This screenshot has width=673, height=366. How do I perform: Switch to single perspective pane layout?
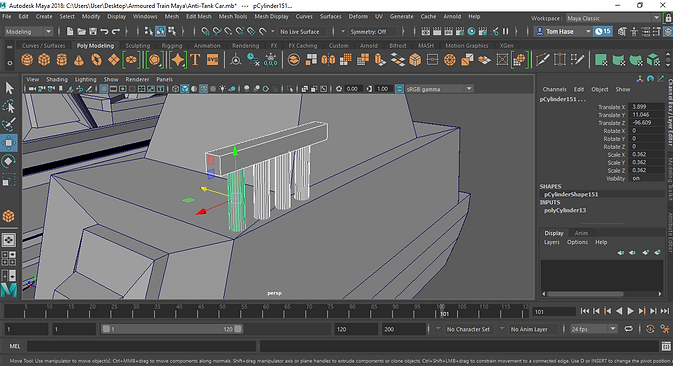(x=9, y=240)
